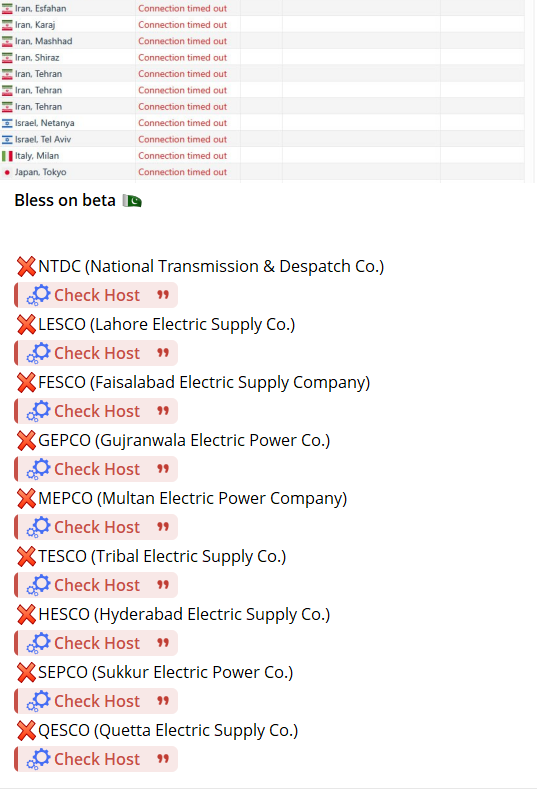Click the quote mark icon under MEPCO
This screenshot has width=537, height=789.
click(163, 526)
